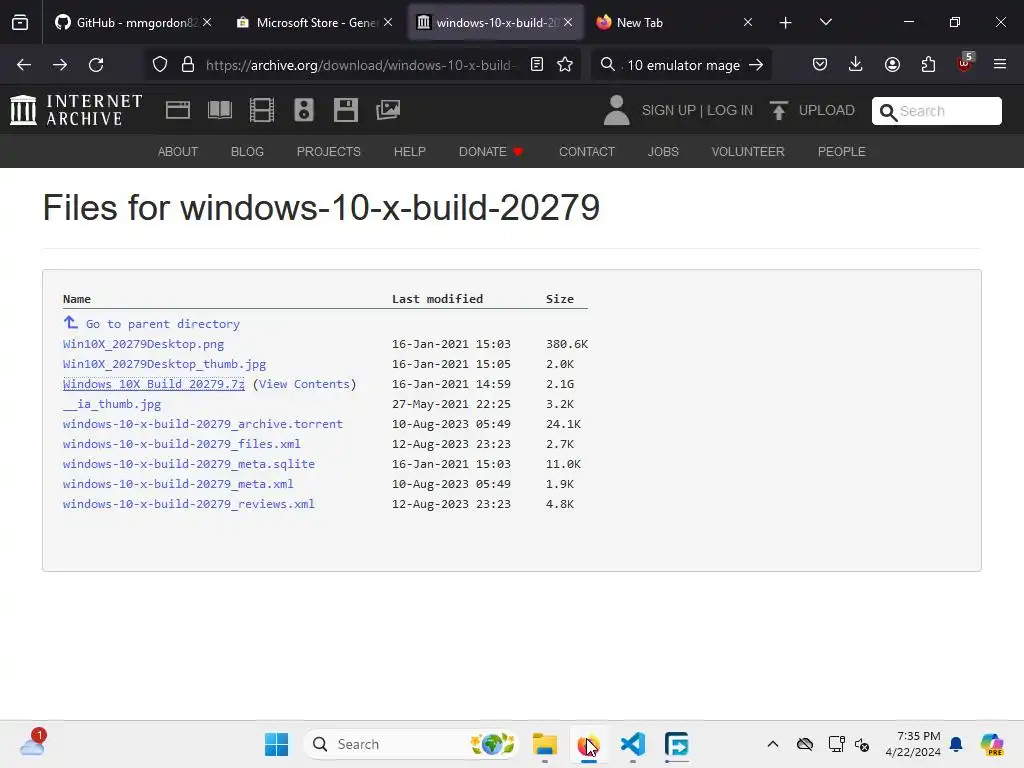
Task: Click View Contents link
Action: pos(304,384)
